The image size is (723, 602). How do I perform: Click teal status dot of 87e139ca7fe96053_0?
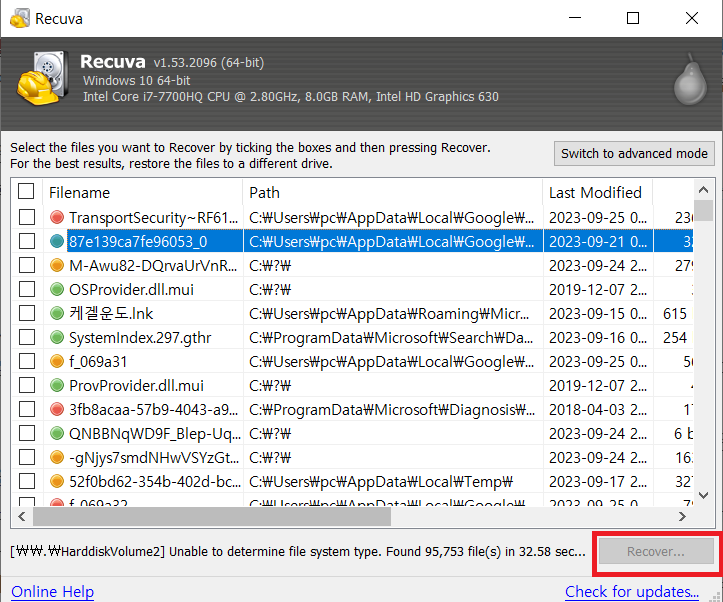(57, 241)
